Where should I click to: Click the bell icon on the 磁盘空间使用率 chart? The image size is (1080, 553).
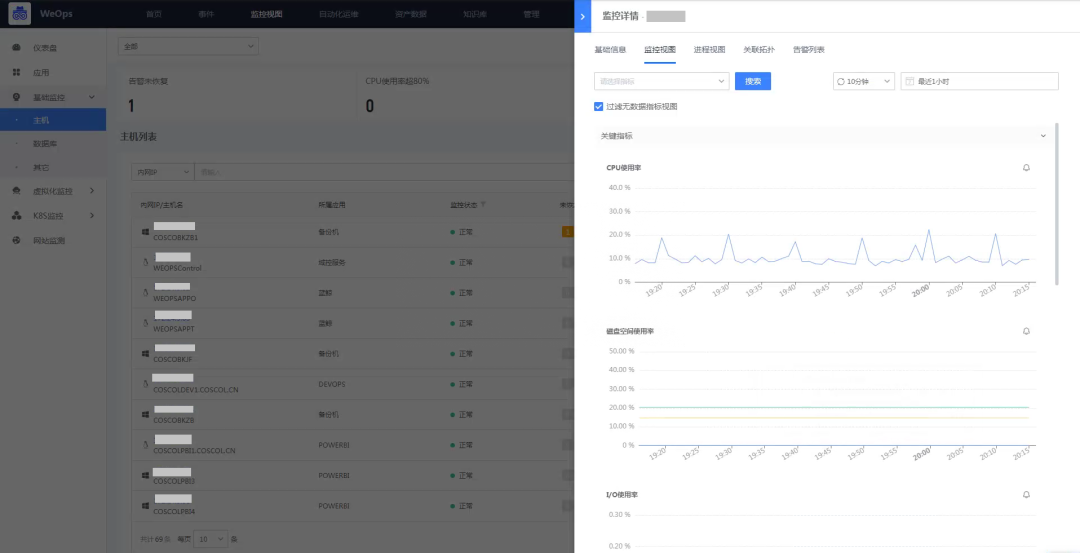[x=1026, y=331]
